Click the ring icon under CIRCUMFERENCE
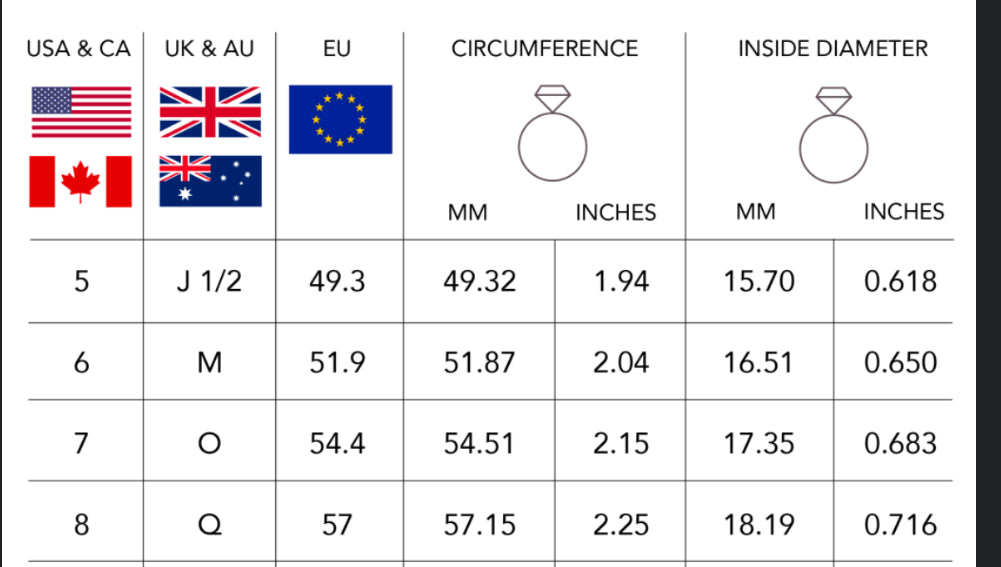This screenshot has width=1001, height=567. [x=552, y=133]
